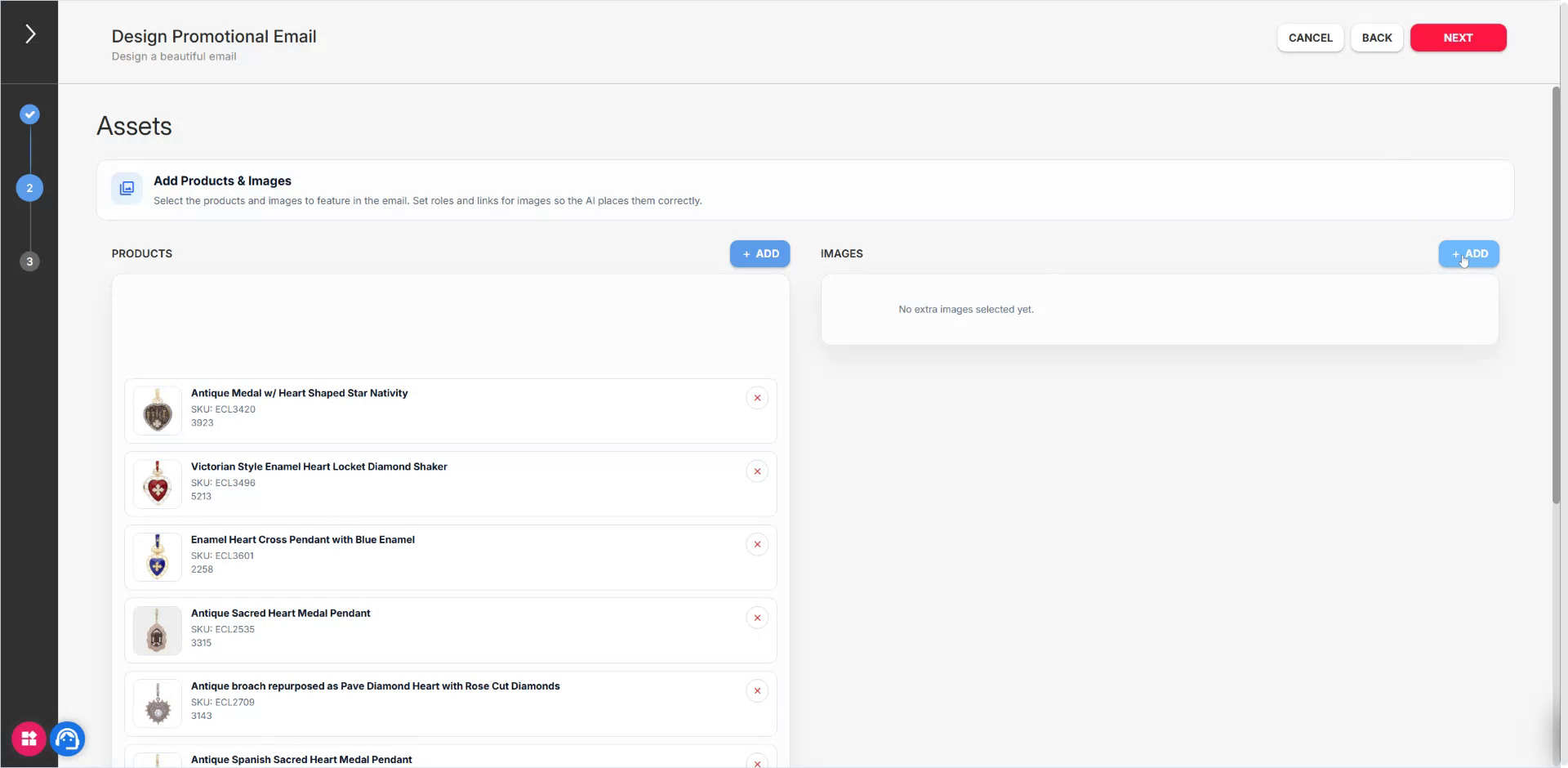Open the support headset chat icon
Viewport: 1568px width, 768px height.
[68, 739]
